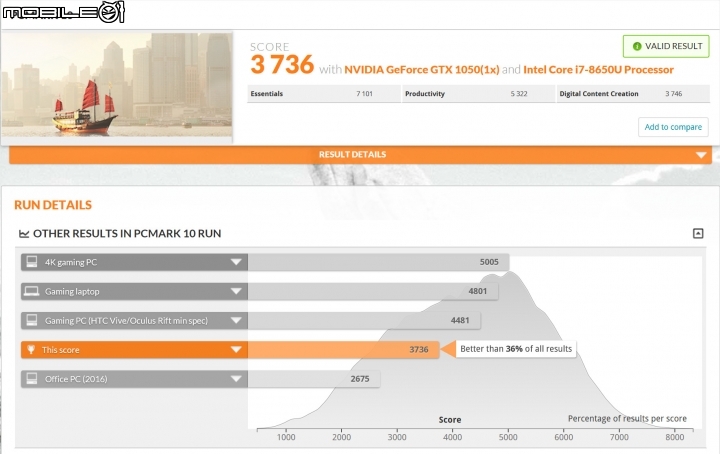720x454 pixels.
Task: Open the Intel Core i7-8650U Processor link
Action: tap(598, 70)
